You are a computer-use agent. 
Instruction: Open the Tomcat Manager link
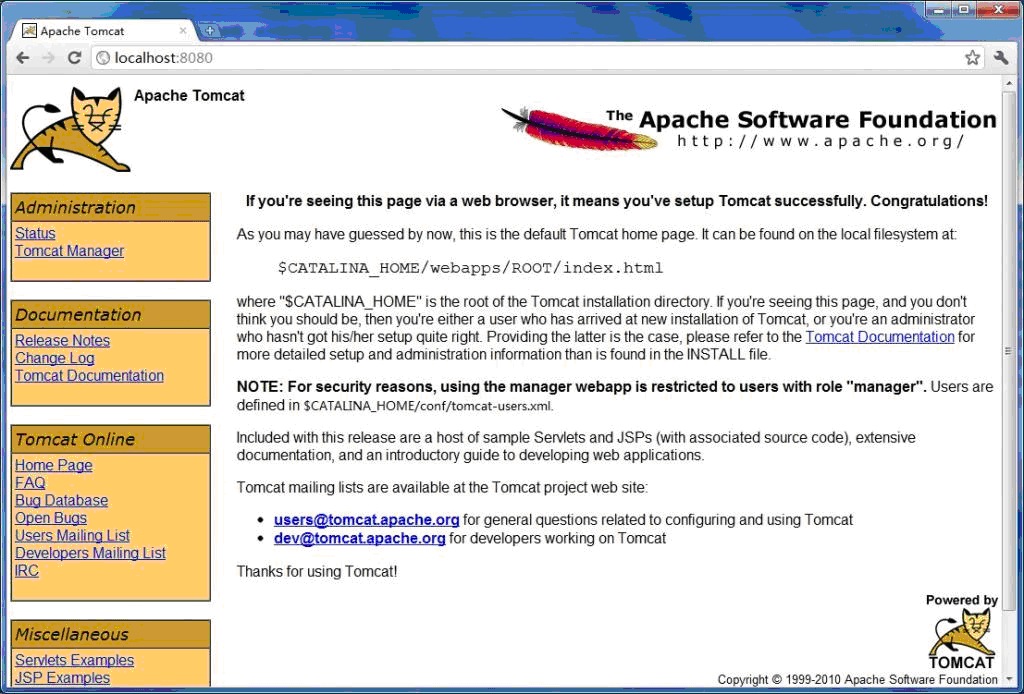coord(69,251)
